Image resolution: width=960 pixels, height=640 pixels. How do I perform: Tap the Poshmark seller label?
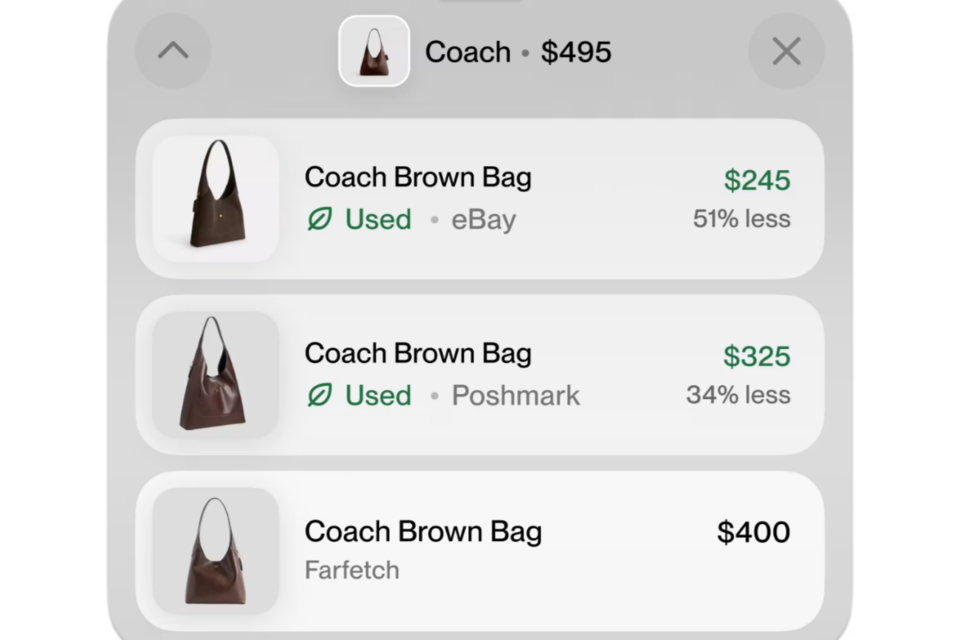[515, 396]
